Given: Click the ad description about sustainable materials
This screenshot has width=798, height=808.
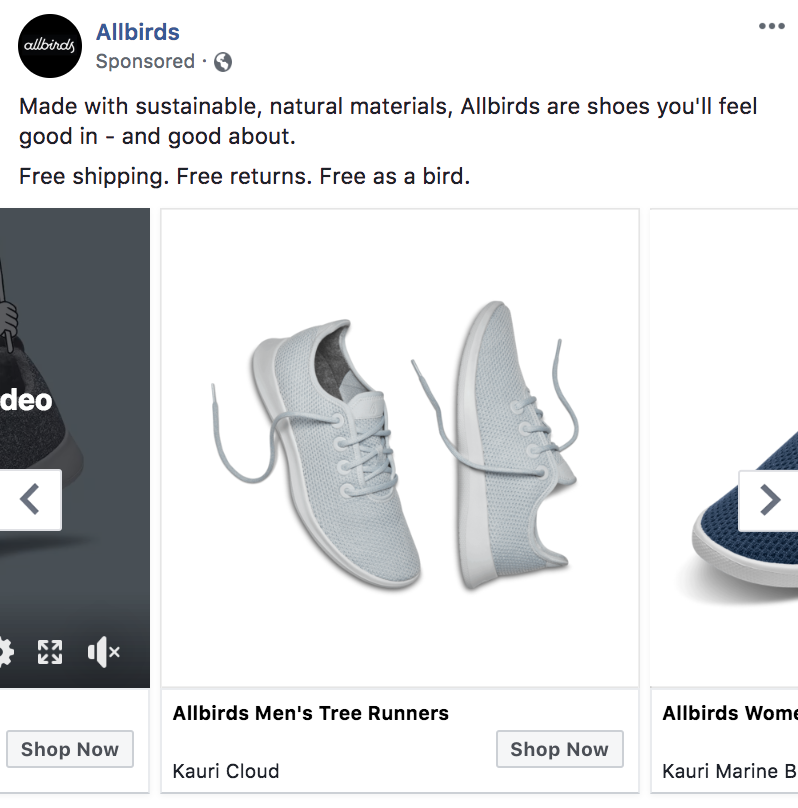Looking at the screenshot, I should [388, 120].
